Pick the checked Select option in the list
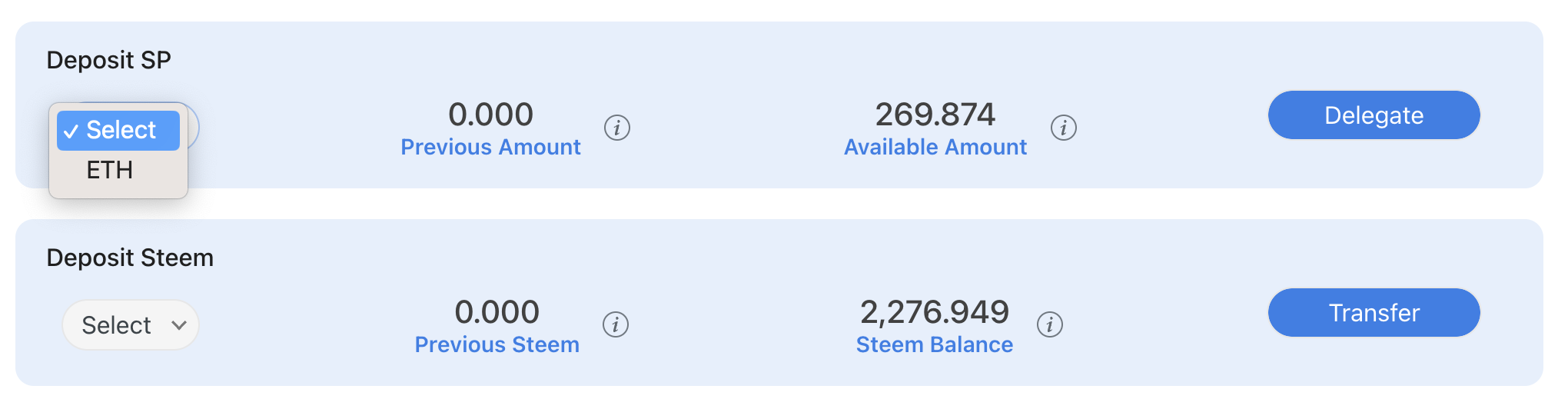This screenshot has width=1568, height=409. [x=118, y=130]
